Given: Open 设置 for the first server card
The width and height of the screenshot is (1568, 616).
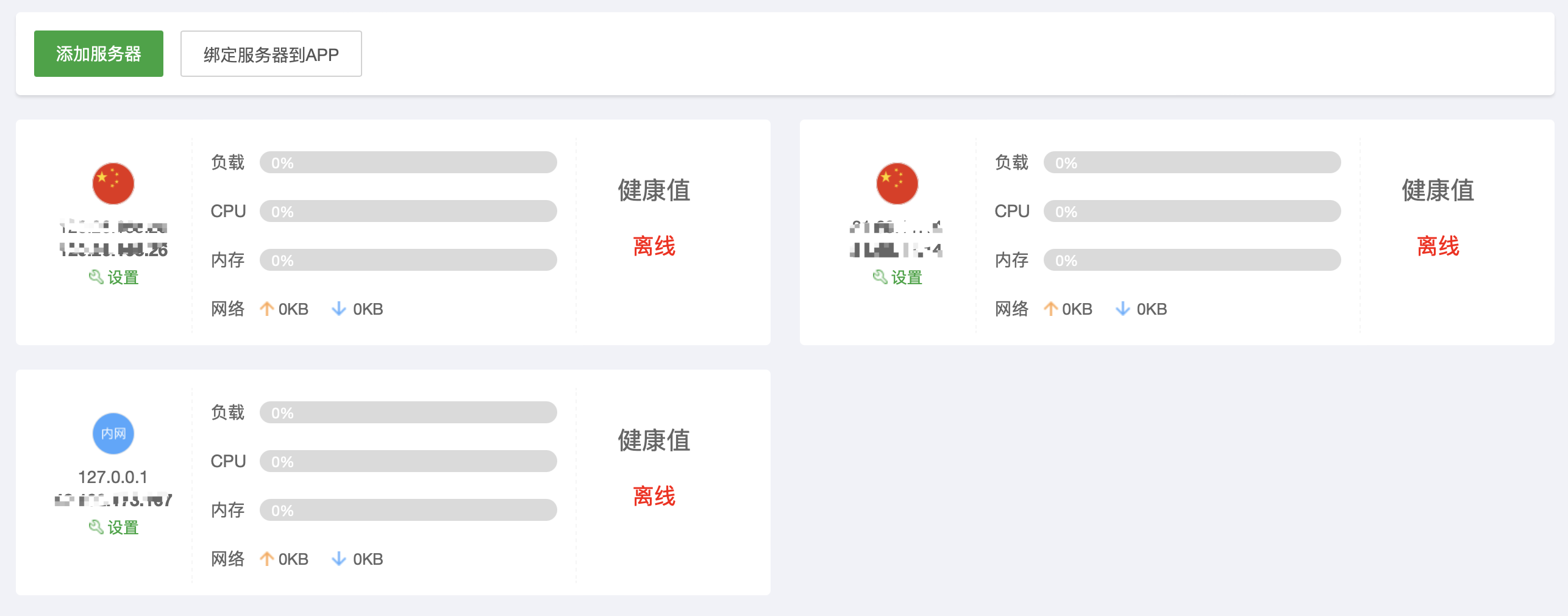Looking at the screenshot, I should [114, 278].
